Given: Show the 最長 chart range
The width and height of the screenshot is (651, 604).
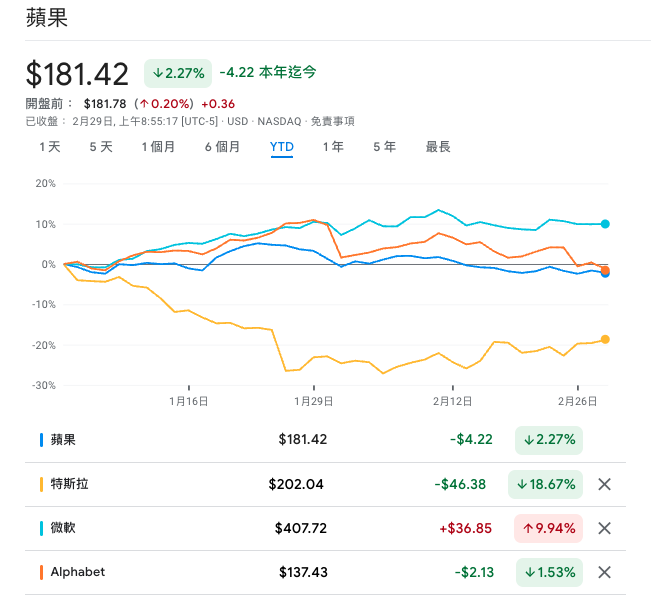Looking at the screenshot, I should [438, 147].
